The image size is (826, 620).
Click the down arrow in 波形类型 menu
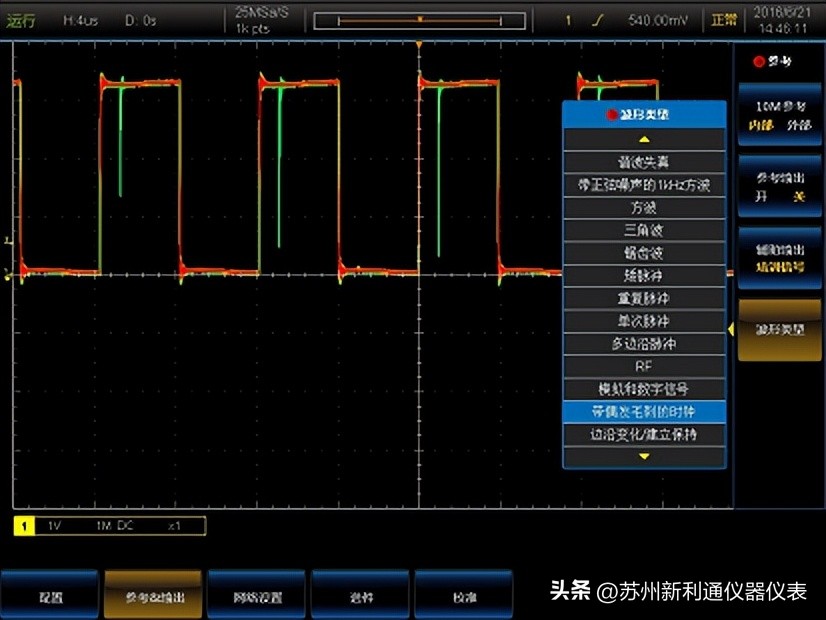[644, 458]
